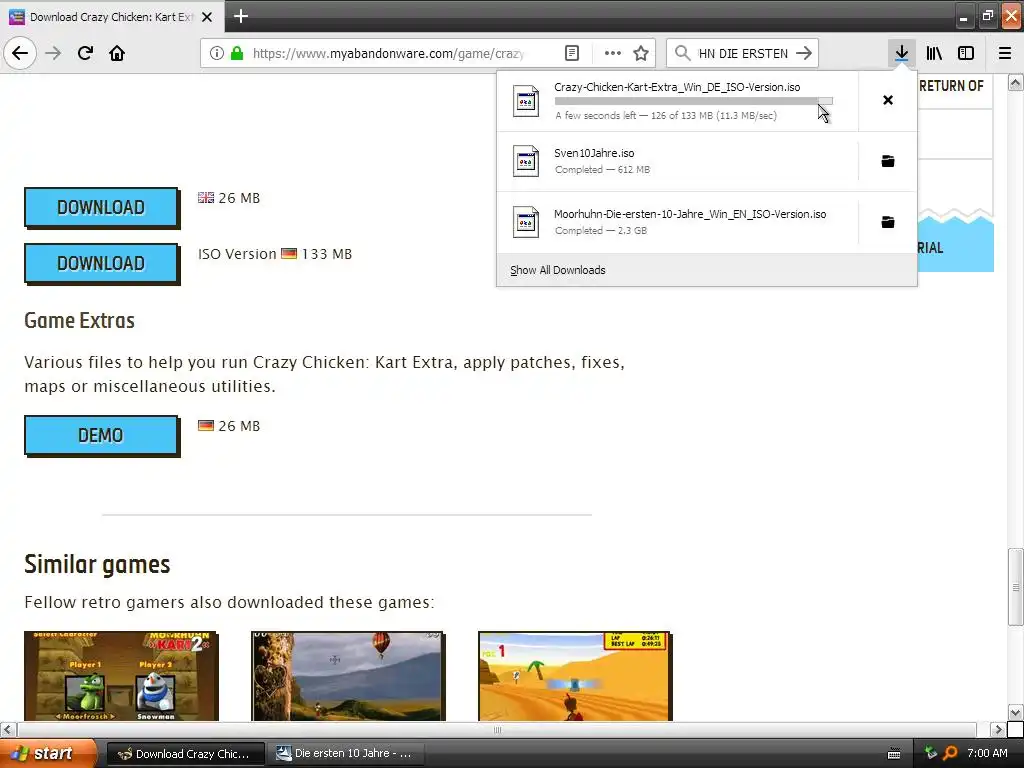The image size is (1024, 768).
Task: Click the vertical scrollbar down arrow
Action: point(1016,712)
